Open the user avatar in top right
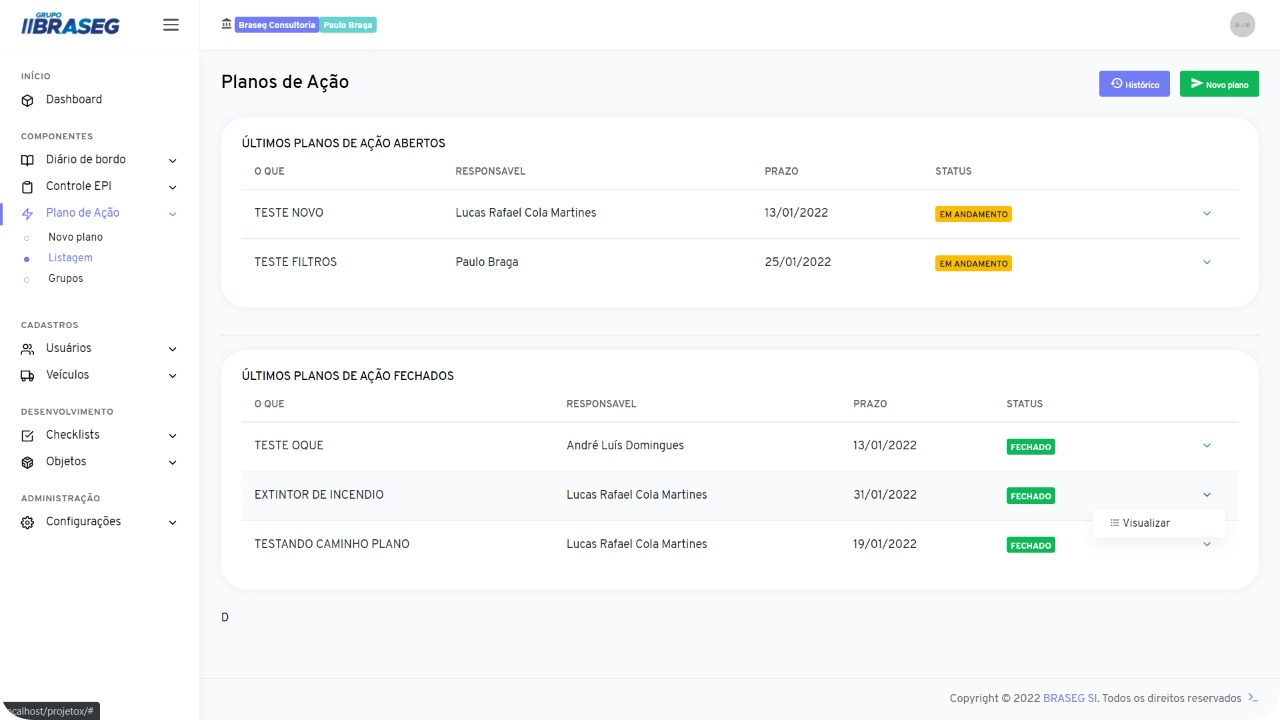Image resolution: width=1280 pixels, height=720 pixels. point(1242,25)
